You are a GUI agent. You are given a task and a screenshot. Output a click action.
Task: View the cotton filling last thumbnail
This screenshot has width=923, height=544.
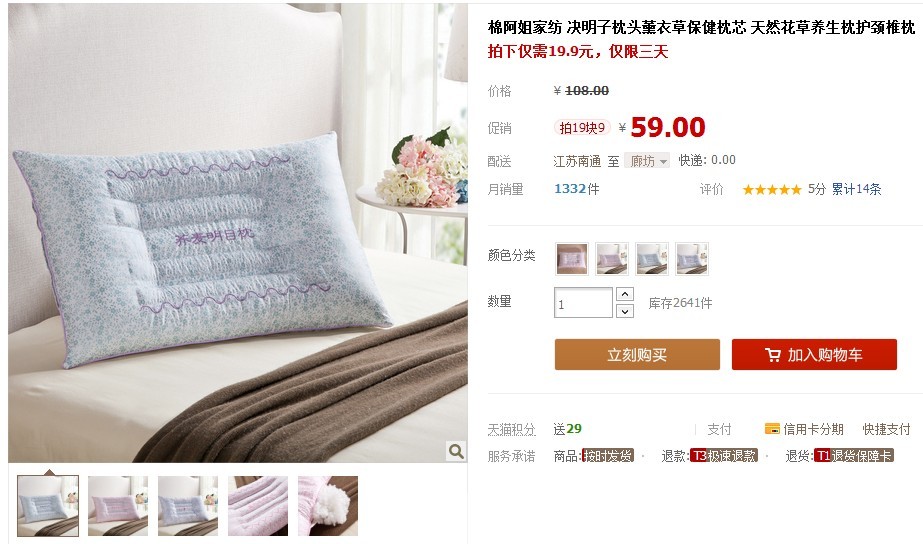point(328,506)
